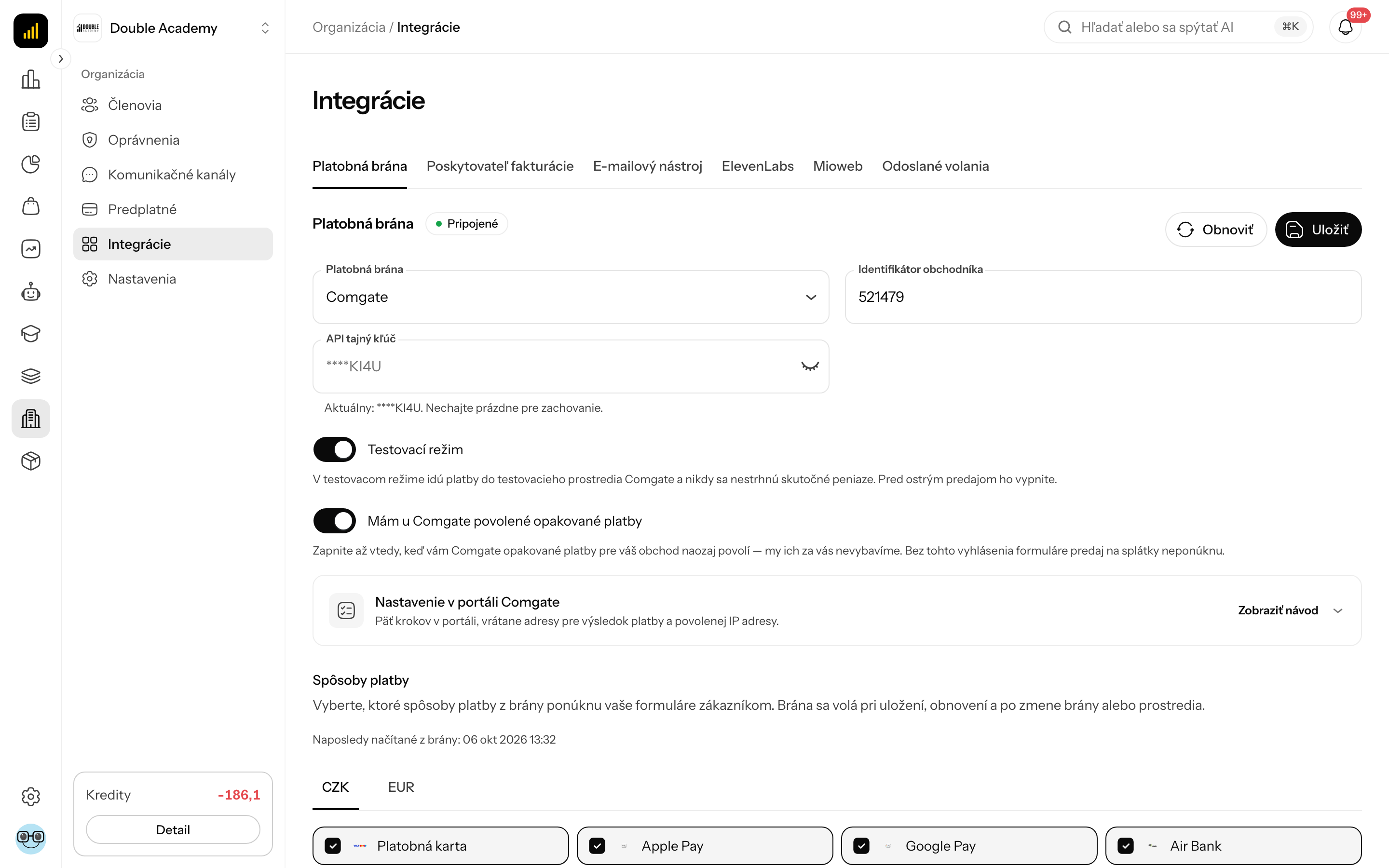Open the graduation cap icon in sidebar
The height and width of the screenshot is (868, 1389).
coord(30,334)
